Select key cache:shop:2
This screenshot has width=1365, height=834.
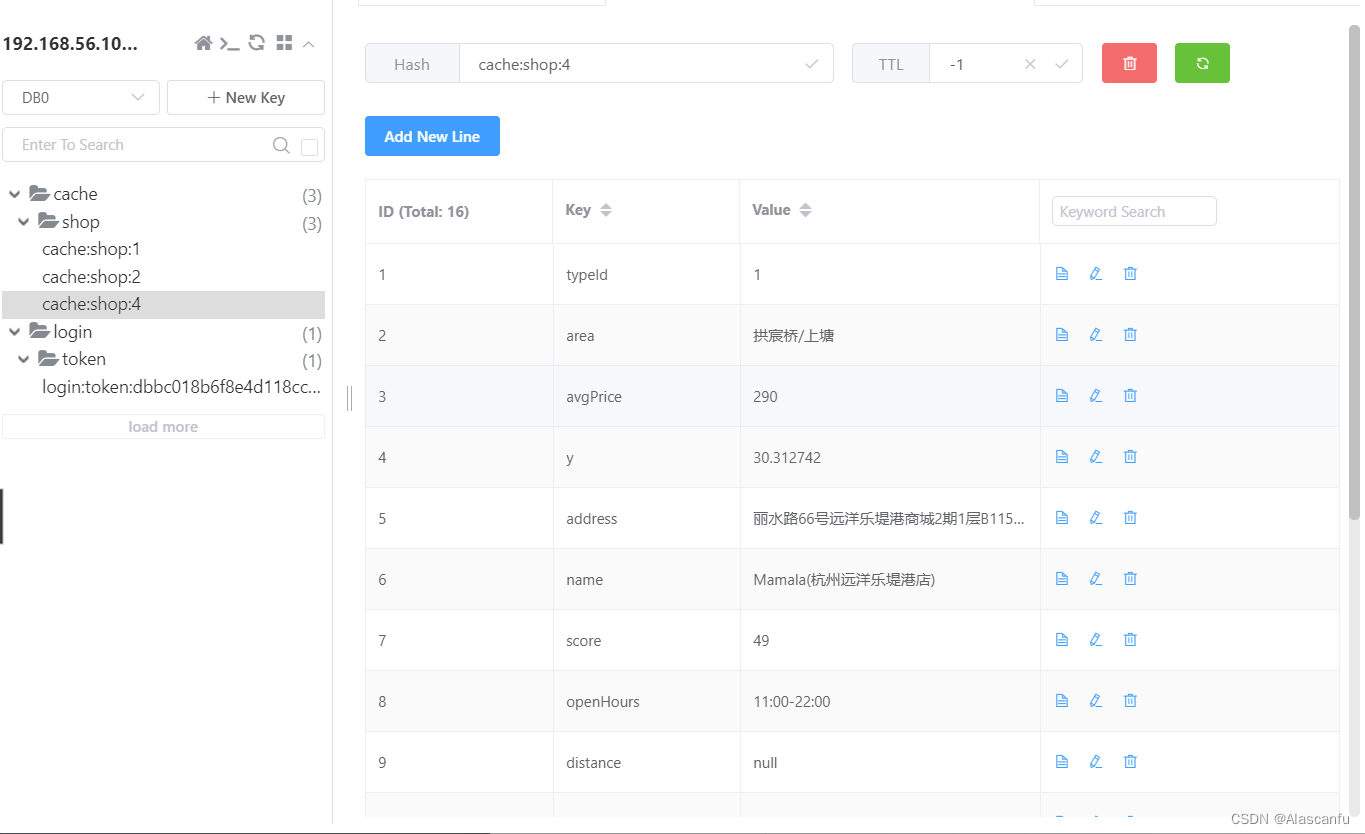tap(91, 277)
